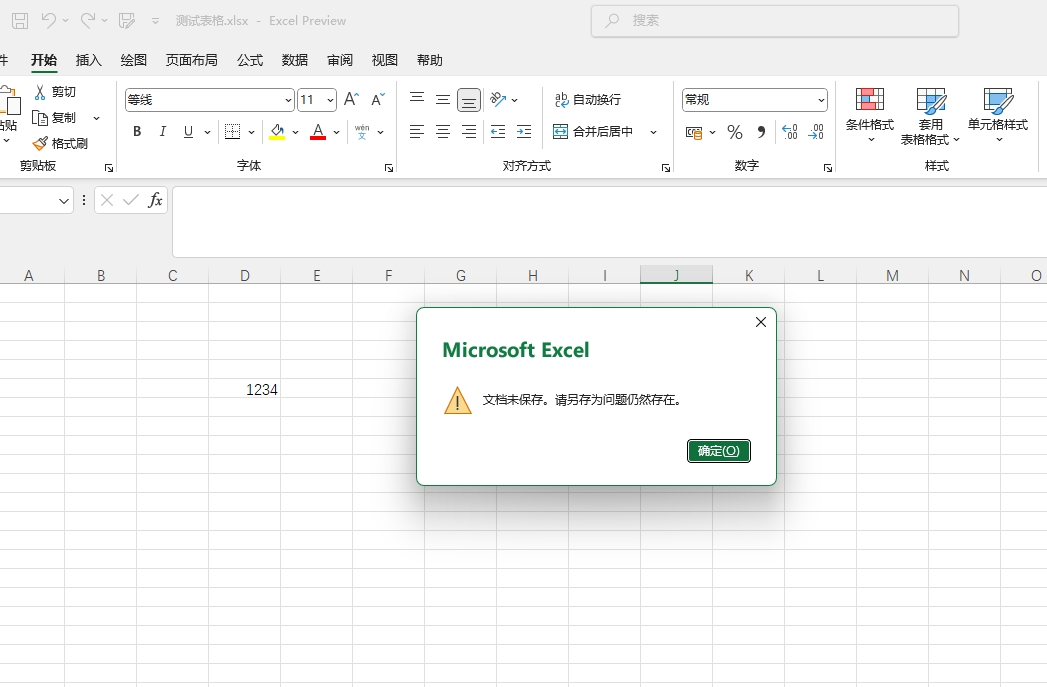Viewport: 1047px width, 687px height.
Task: Toggle Bold formatting
Action: click(x=137, y=132)
